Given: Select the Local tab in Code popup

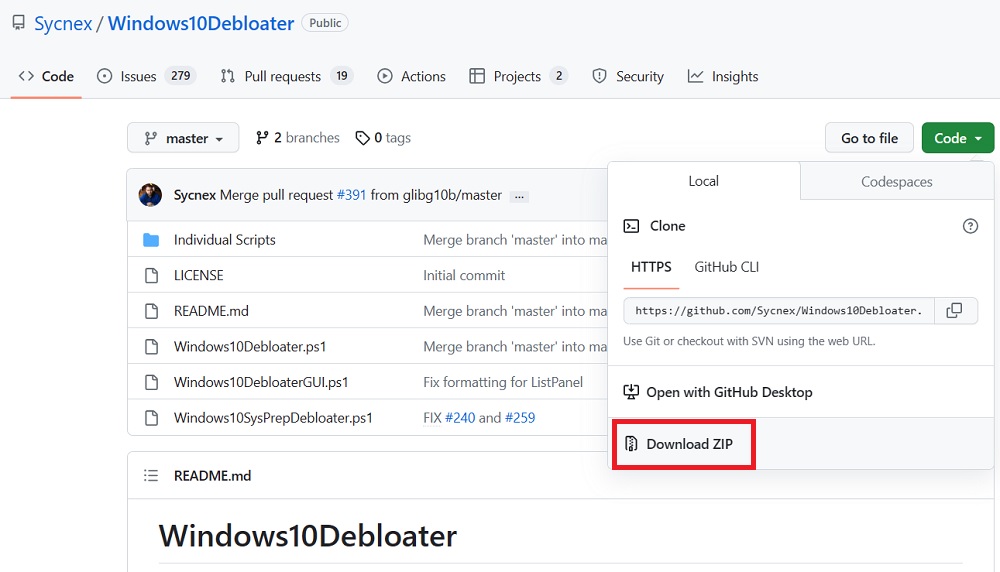Looking at the screenshot, I should [x=703, y=181].
